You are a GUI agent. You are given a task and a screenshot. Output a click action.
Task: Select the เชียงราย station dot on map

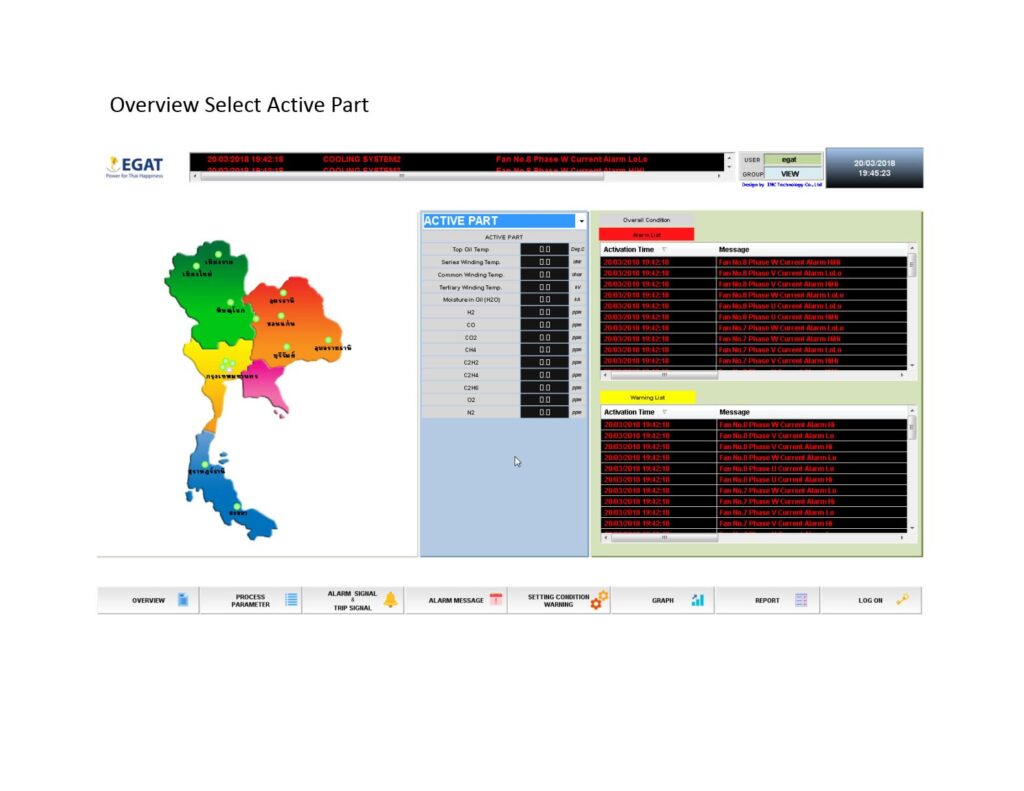coord(218,255)
